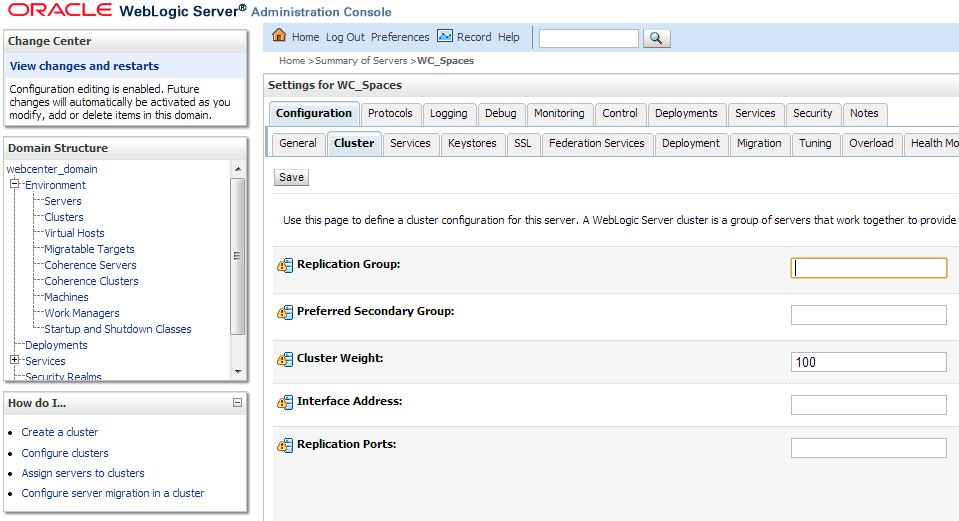Click the Save button
The width and height of the screenshot is (959, 521).
click(x=291, y=177)
